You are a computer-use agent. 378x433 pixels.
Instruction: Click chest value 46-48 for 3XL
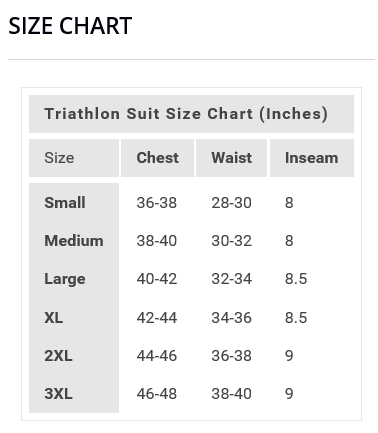pyautogui.click(x=157, y=394)
